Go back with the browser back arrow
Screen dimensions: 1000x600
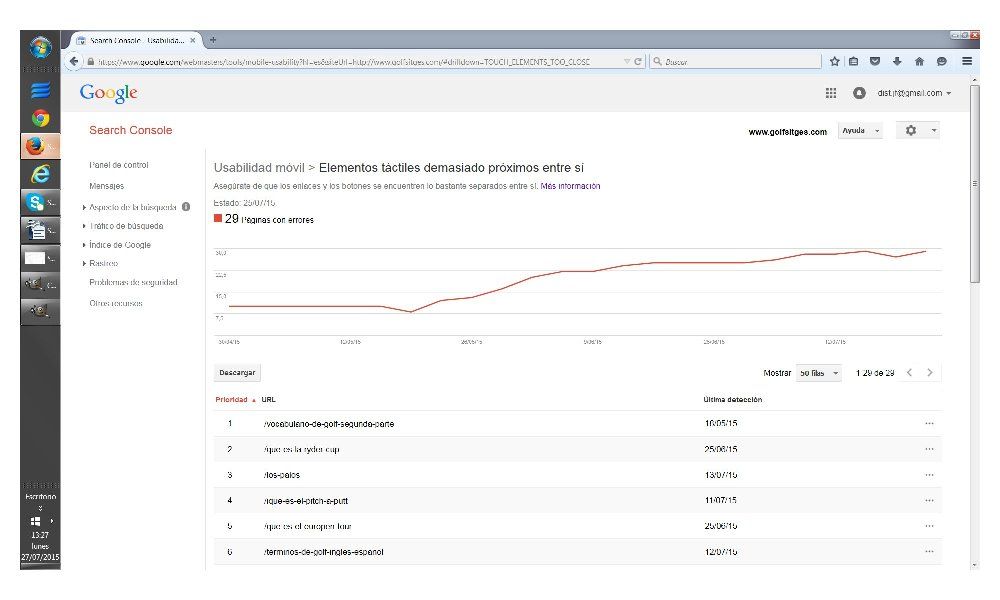pyautogui.click(x=74, y=61)
